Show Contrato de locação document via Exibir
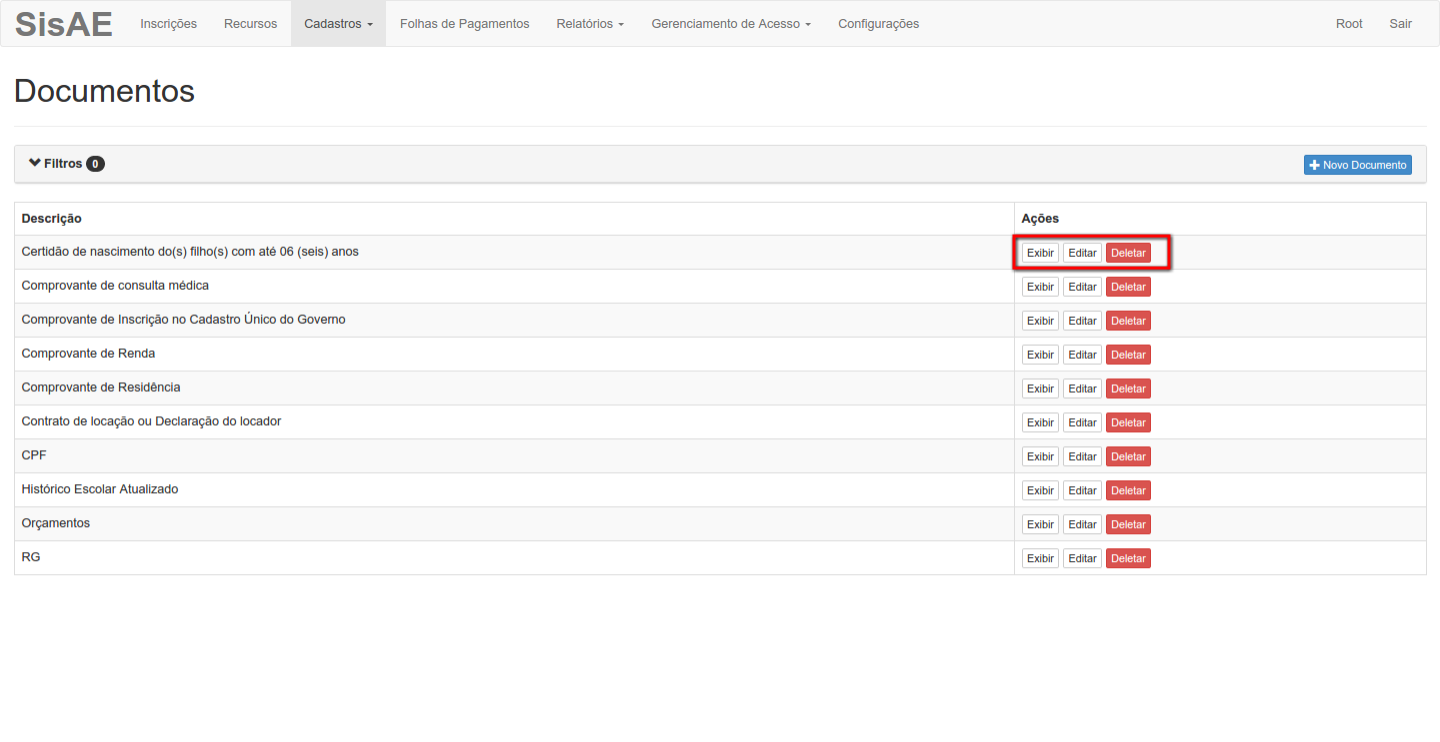 [x=1040, y=423]
